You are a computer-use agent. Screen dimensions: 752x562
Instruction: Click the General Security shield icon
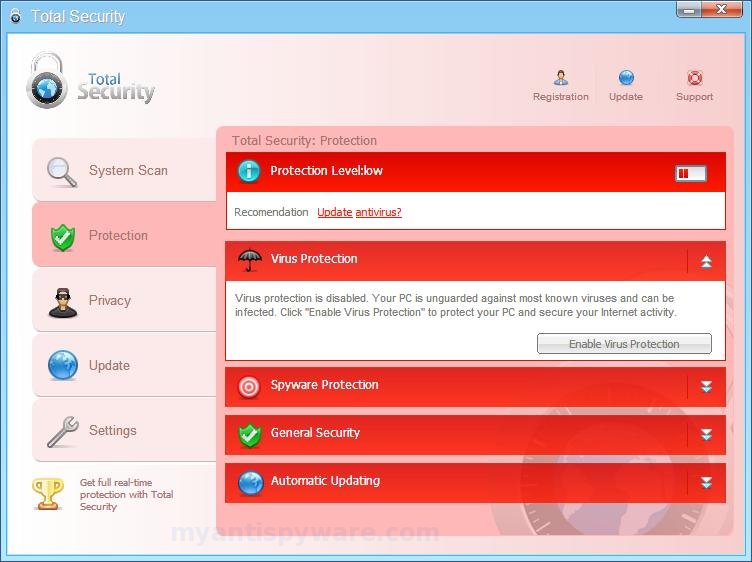click(250, 434)
